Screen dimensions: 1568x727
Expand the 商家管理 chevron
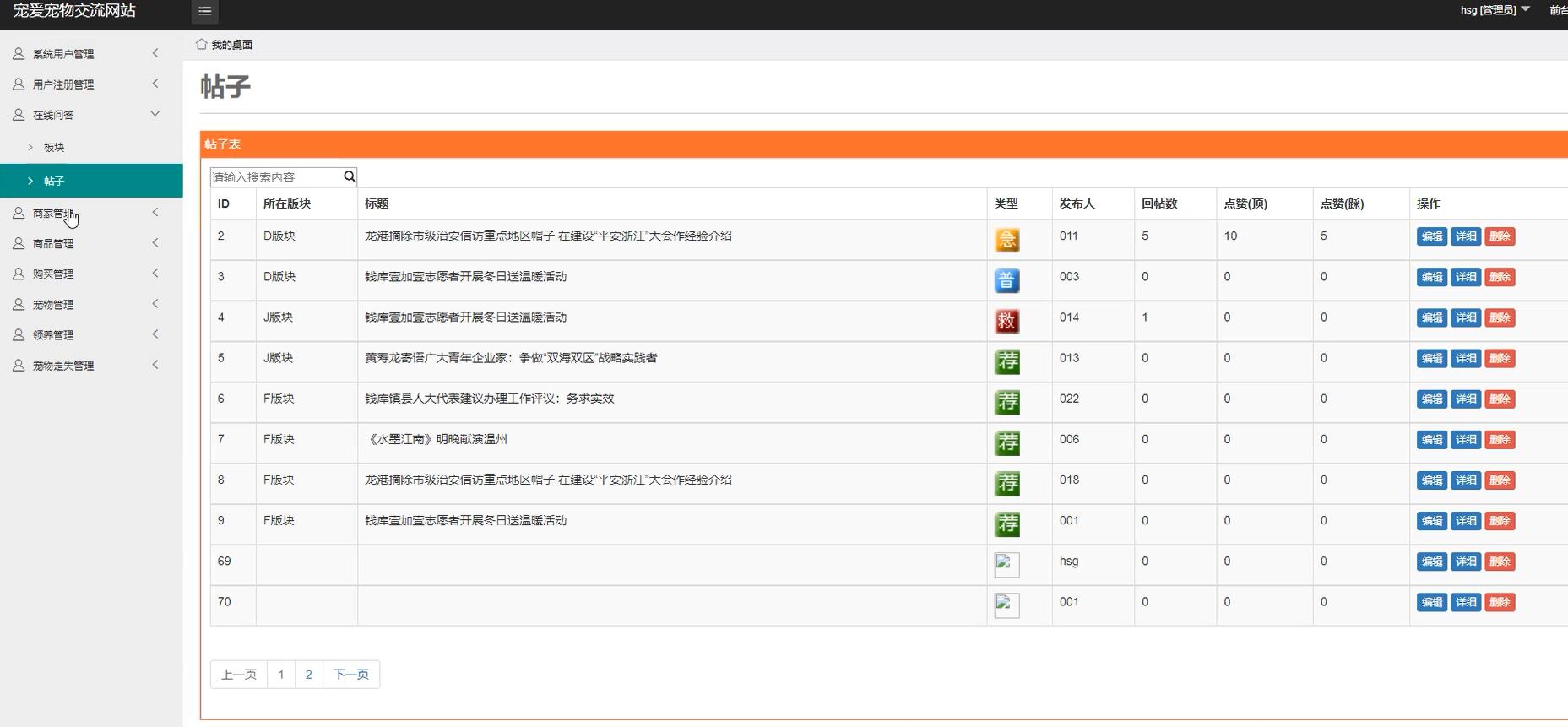(x=155, y=212)
